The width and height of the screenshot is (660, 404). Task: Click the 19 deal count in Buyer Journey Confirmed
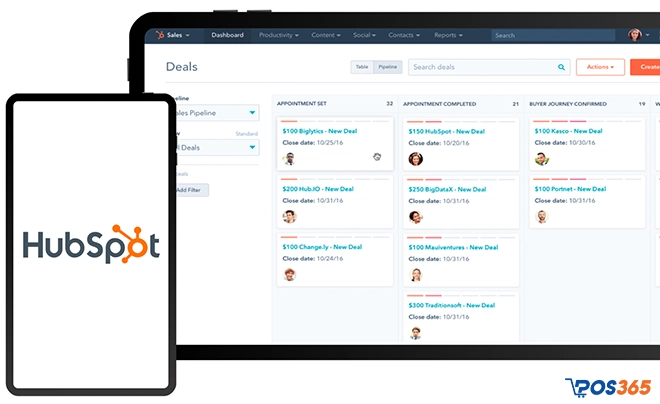[x=641, y=104]
